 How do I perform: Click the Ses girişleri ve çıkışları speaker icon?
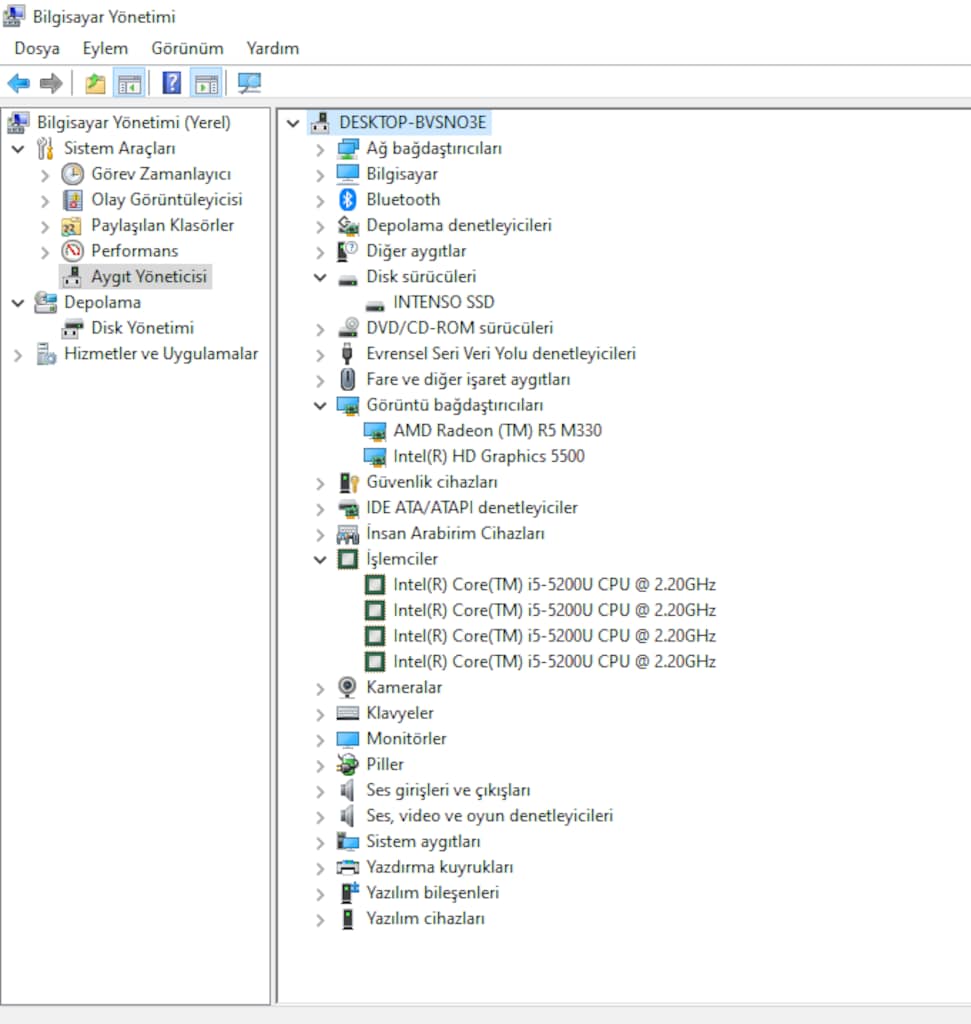[347, 790]
